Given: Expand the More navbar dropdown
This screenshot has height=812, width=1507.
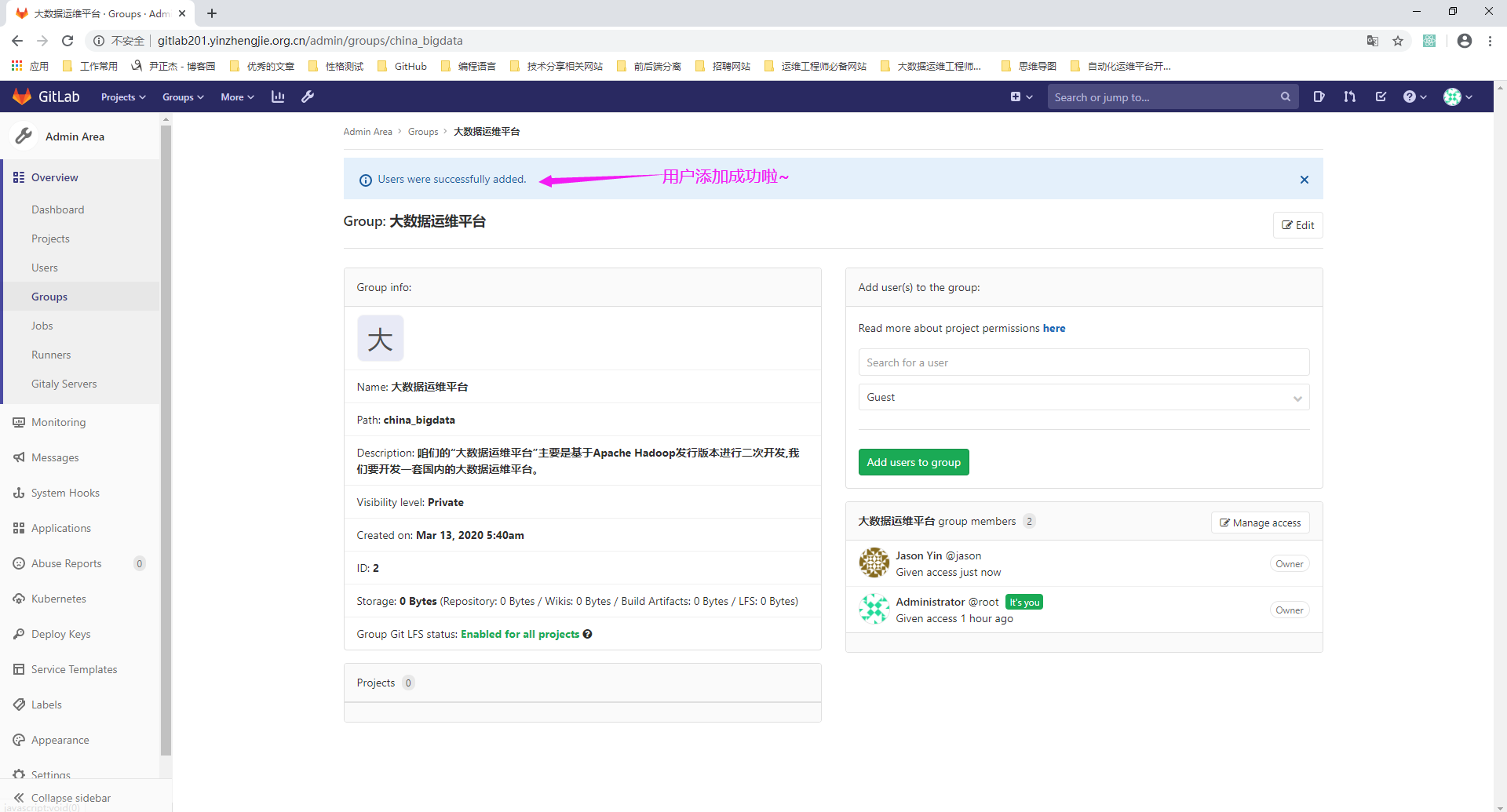Looking at the screenshot, I should [x=237, y=97].
